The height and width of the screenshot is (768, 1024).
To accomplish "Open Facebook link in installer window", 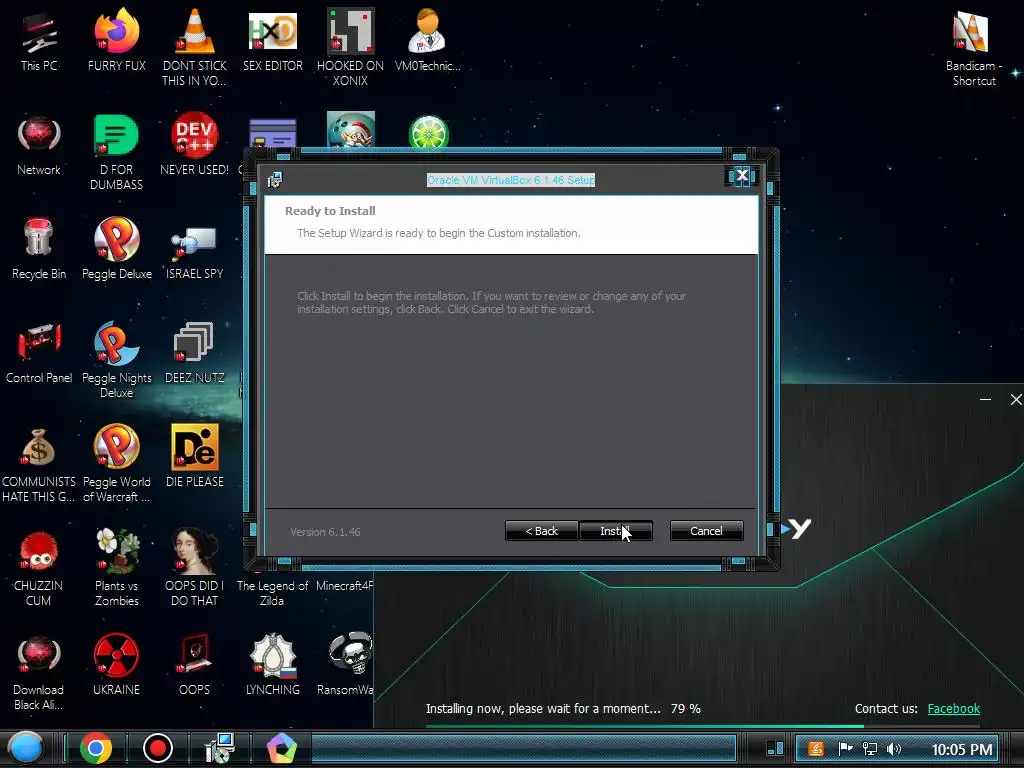I will (x=953, y=709).
